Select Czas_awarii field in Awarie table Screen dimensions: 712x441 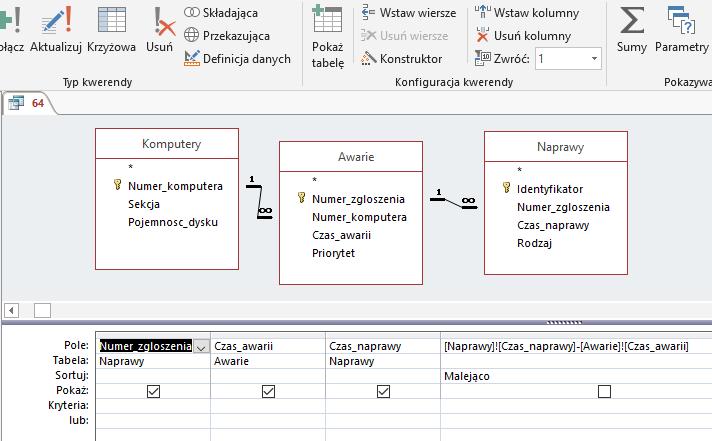coord(341,235)
